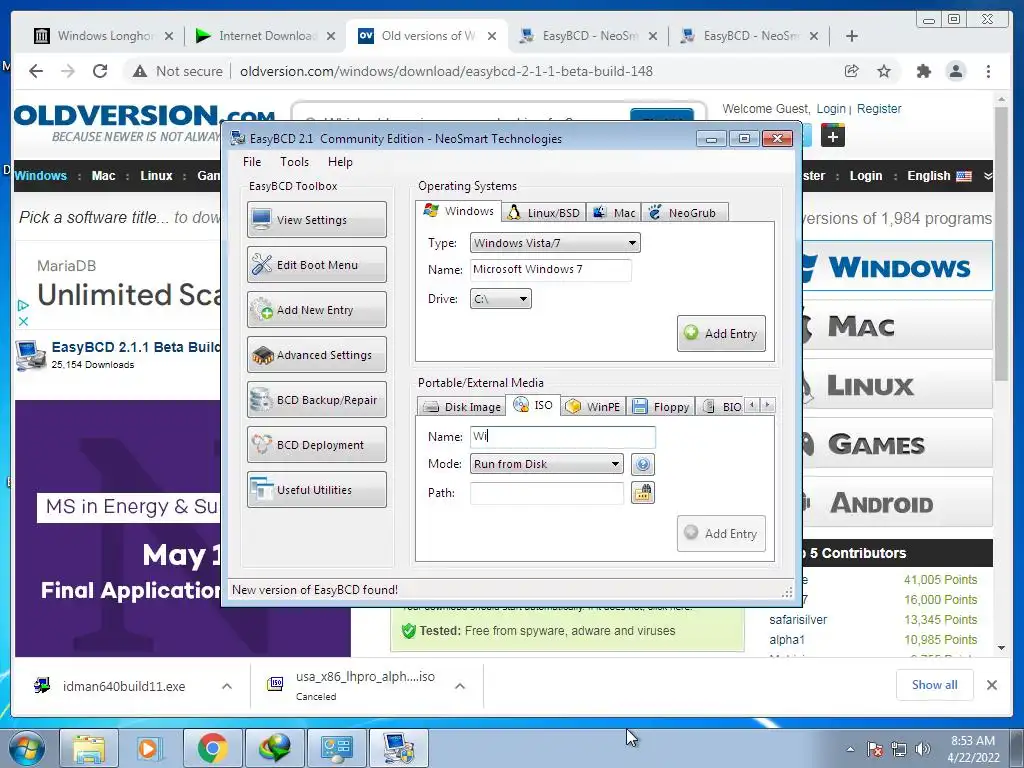Screen dimensions: 1024x768
Task: Open Edit Boot Menu in EasyBCD
Action: [317, 264]
